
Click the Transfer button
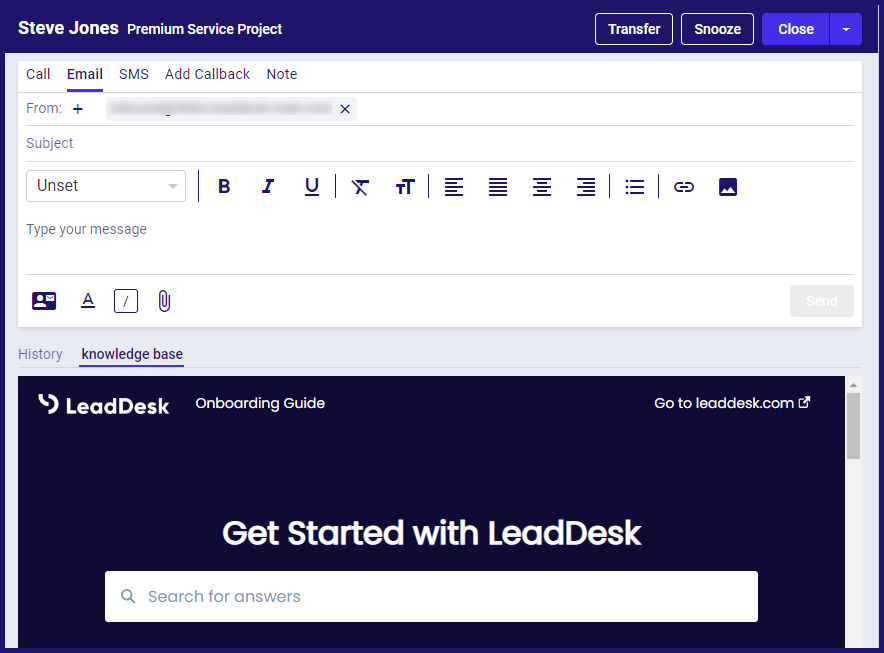[x=634, y=29]
